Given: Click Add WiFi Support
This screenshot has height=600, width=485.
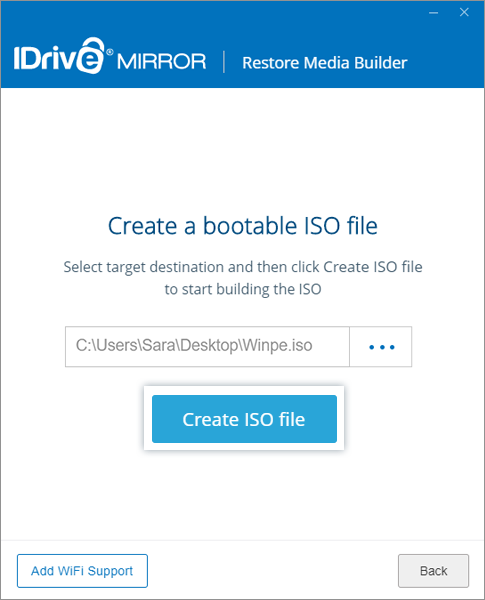Looking at the screenshot, I should click(82, 571).
